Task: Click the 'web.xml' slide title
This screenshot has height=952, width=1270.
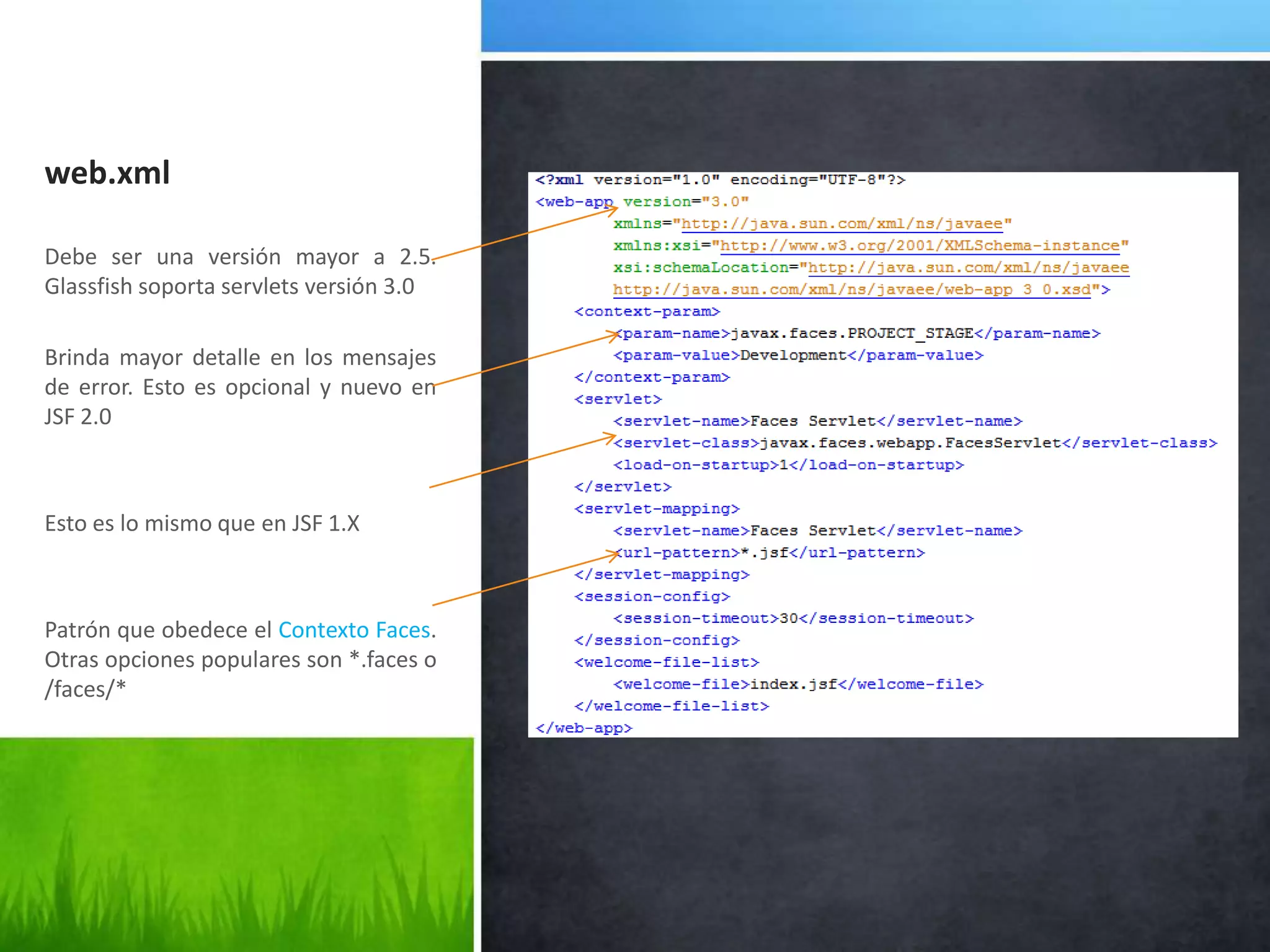Action: pyautogui.click(x=107, y=173)
